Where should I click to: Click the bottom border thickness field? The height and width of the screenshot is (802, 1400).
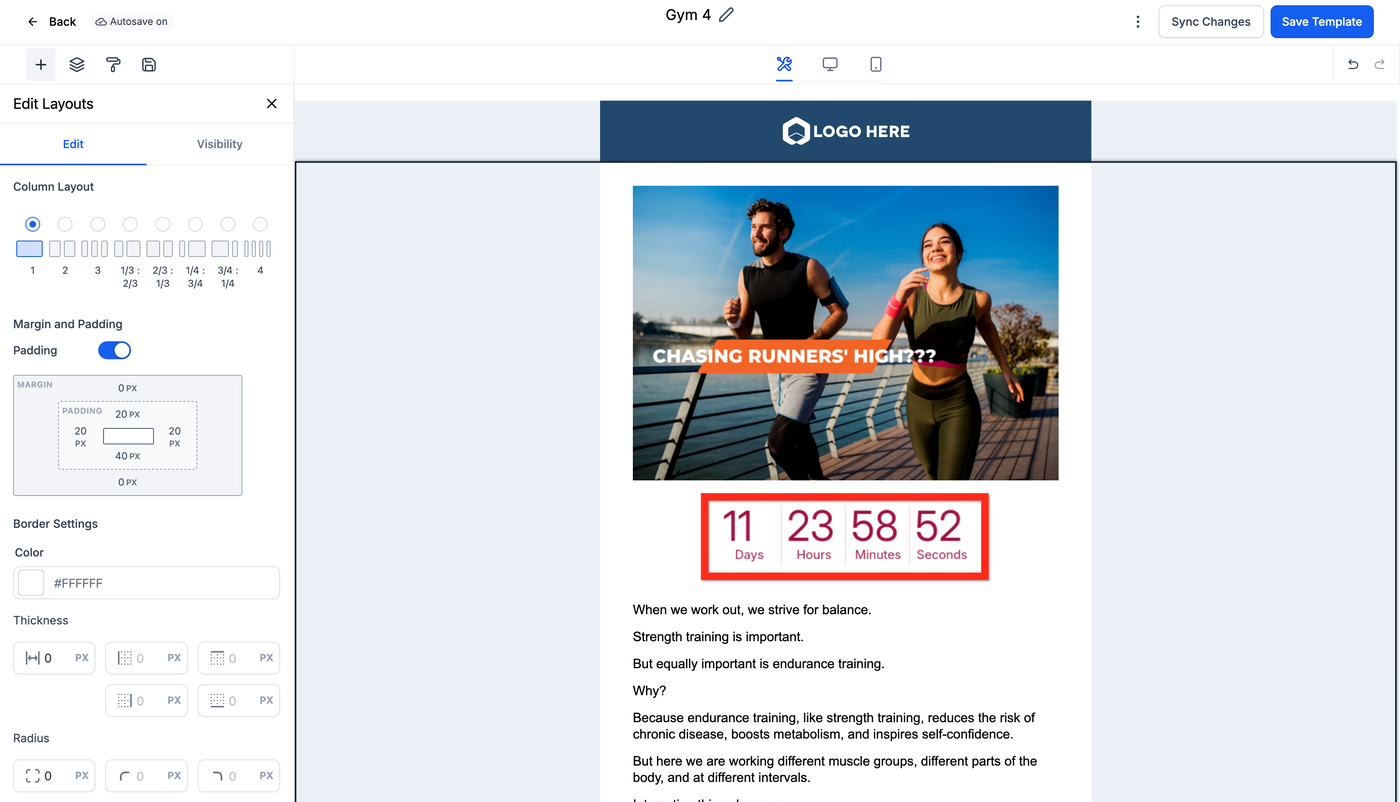(x=239, y=701)
